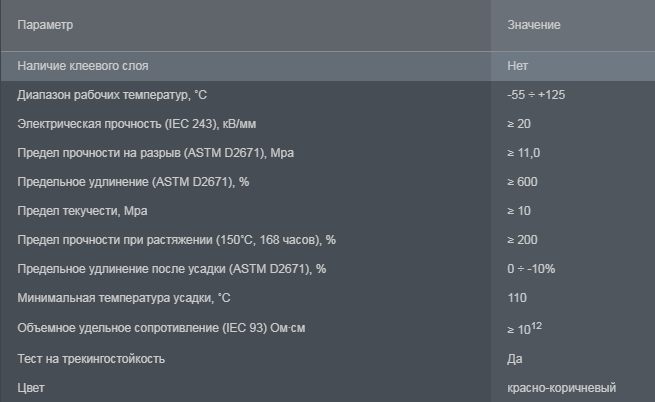The width and height of the screenshot is (655, 402).
Task: Click Тест на трекингостойкость row label
Action: pos(91,359)
